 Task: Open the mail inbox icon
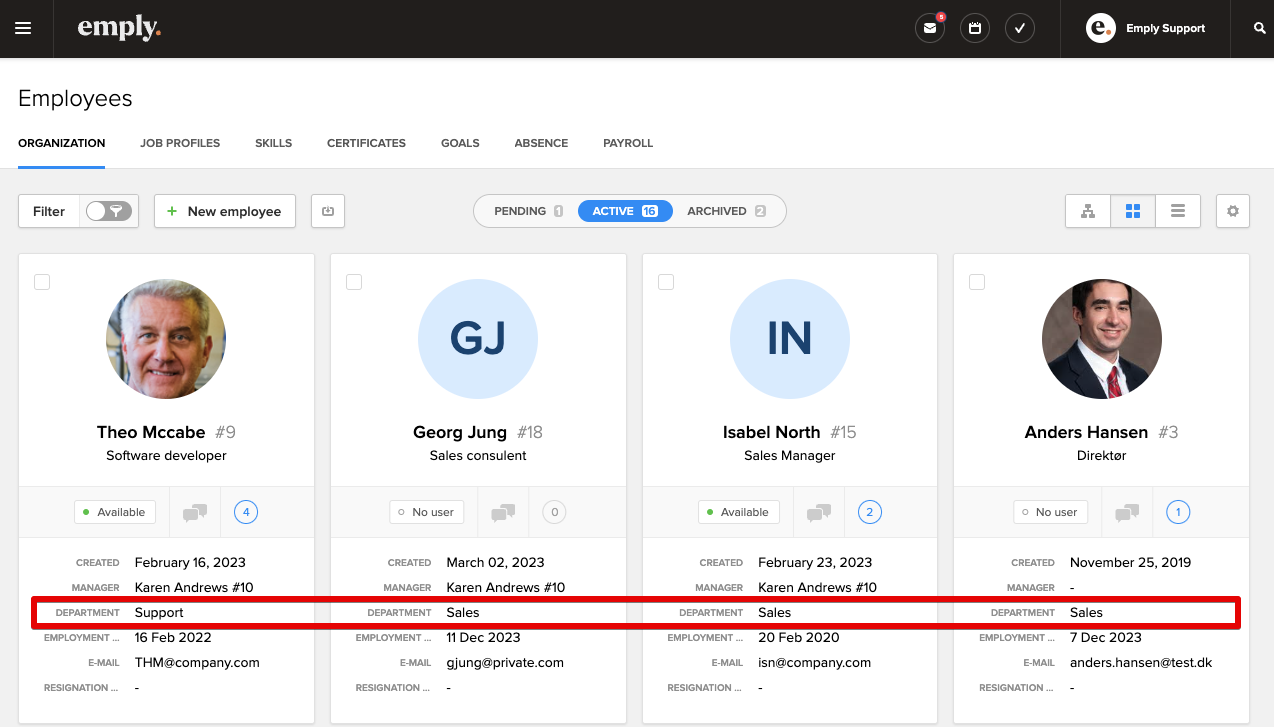point(930,28)
